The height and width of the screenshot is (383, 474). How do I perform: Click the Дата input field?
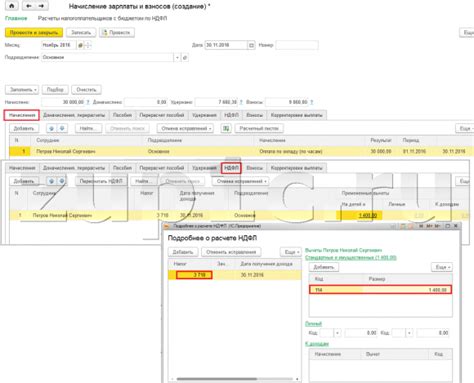(226, 45)
